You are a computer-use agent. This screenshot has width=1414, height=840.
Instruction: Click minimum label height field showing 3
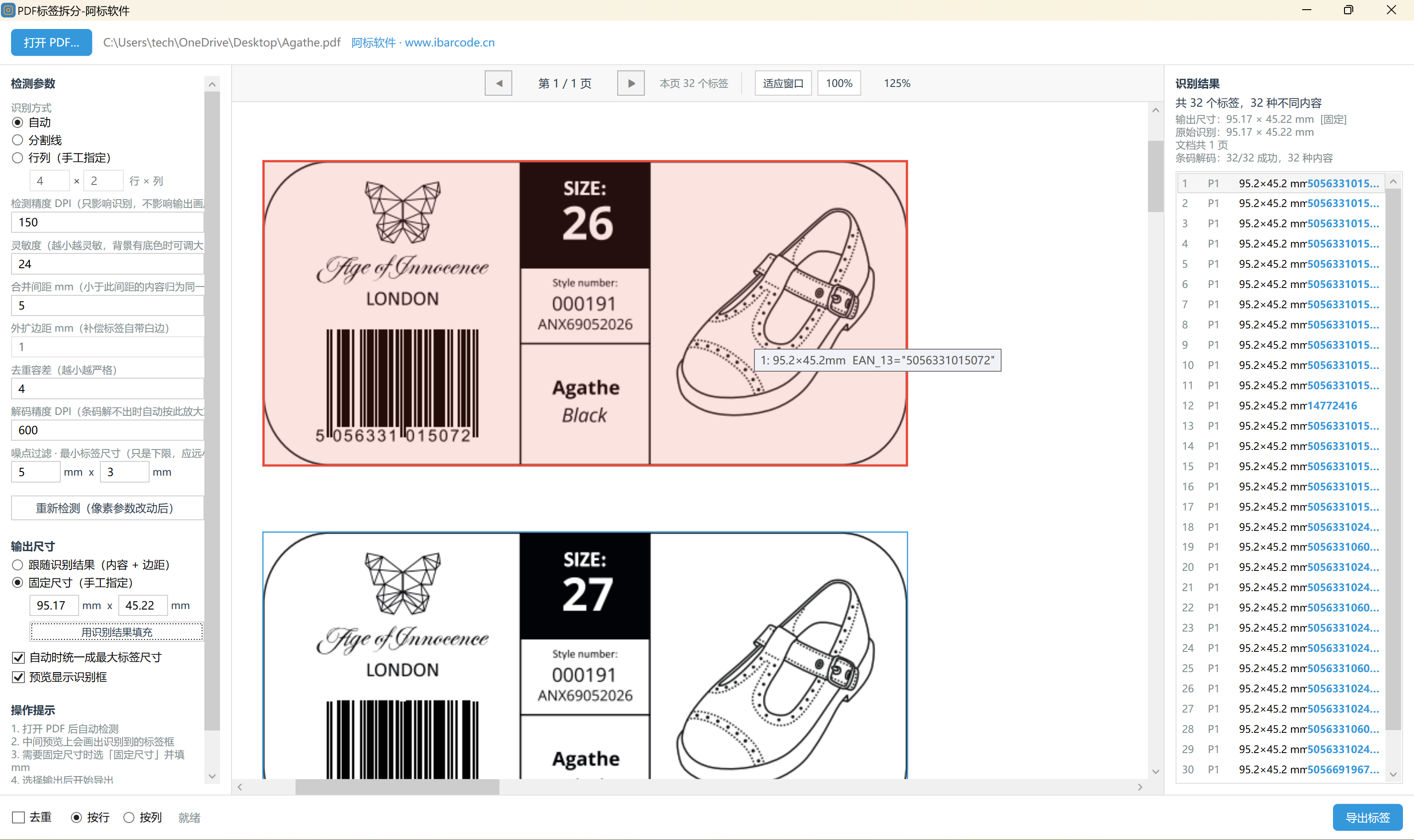[125, 472]
